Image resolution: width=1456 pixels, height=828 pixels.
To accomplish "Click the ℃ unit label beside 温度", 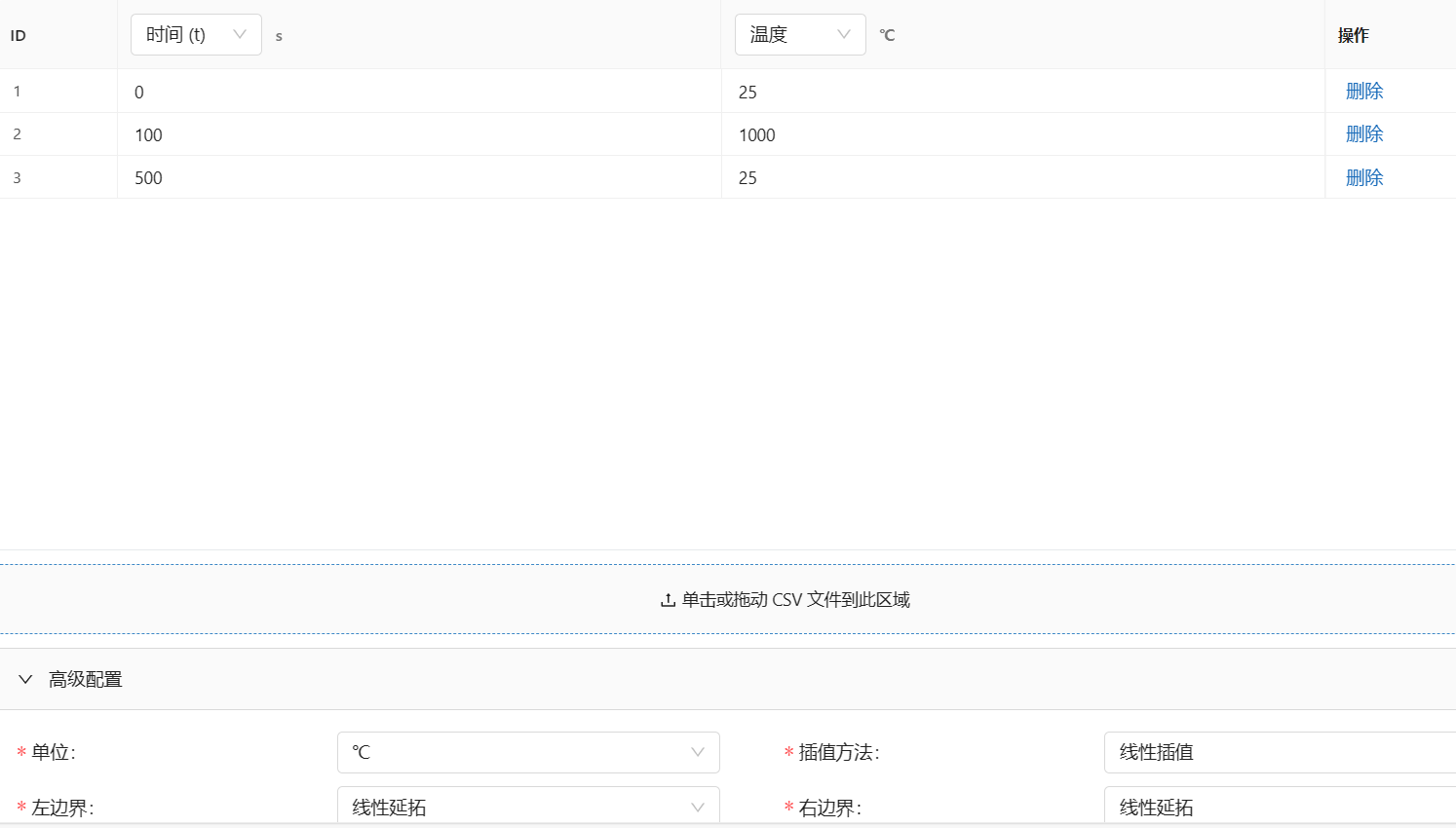I will [x=887, y=35].
